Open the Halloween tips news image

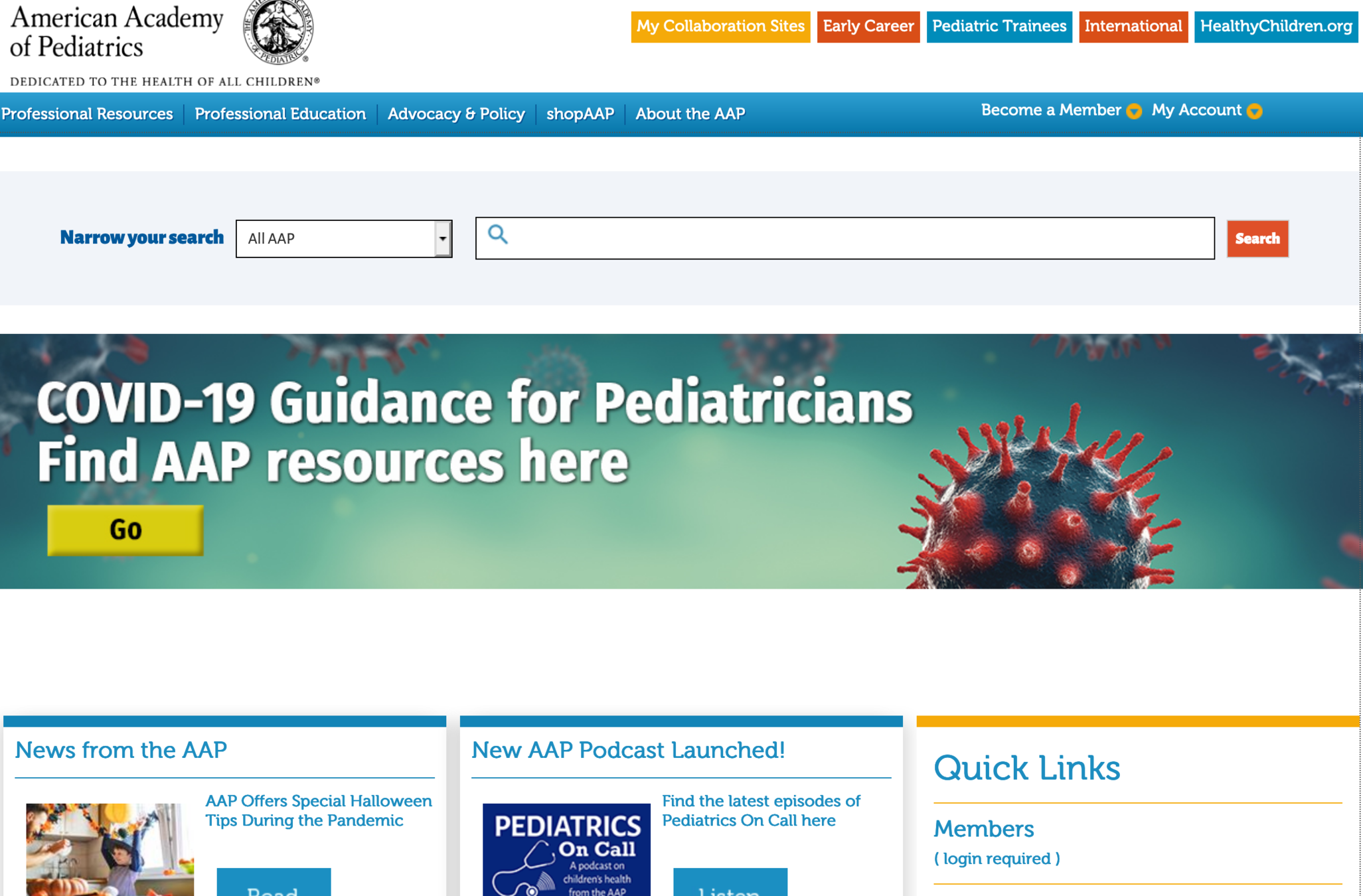(110, 850)
